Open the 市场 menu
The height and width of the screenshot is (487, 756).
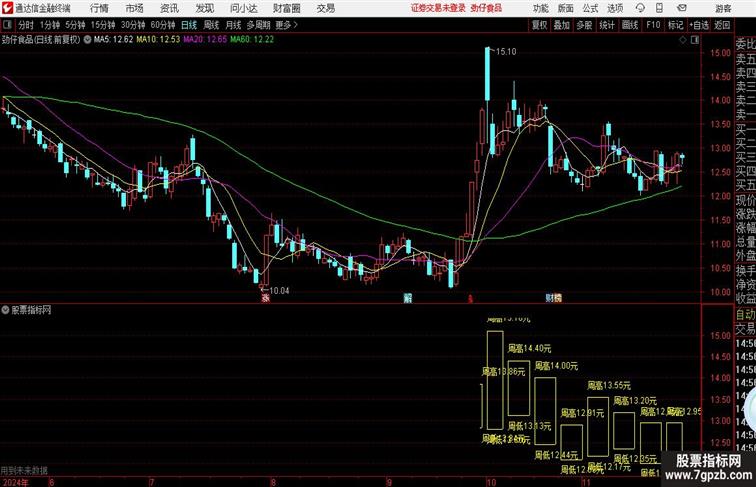[134, 8]
